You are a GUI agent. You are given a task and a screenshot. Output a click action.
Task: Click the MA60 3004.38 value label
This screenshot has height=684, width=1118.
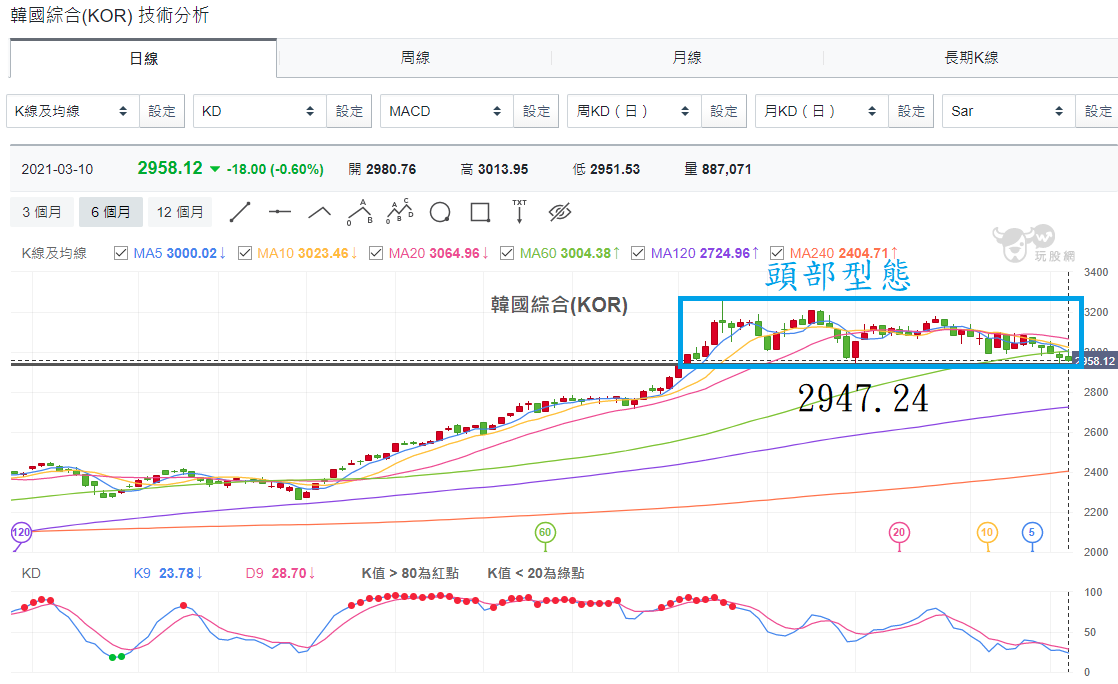570,253
